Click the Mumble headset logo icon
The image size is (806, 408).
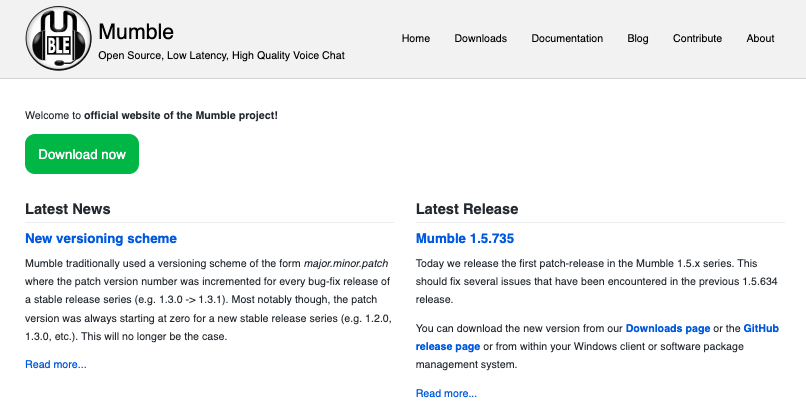click(x=58, y=39)
